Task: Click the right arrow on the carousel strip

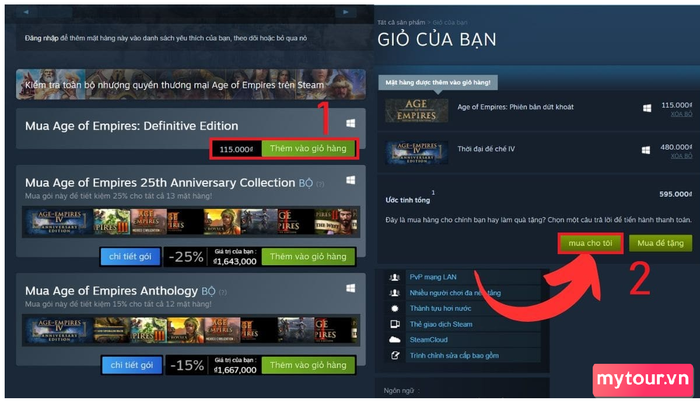Action: click(346, 12)
